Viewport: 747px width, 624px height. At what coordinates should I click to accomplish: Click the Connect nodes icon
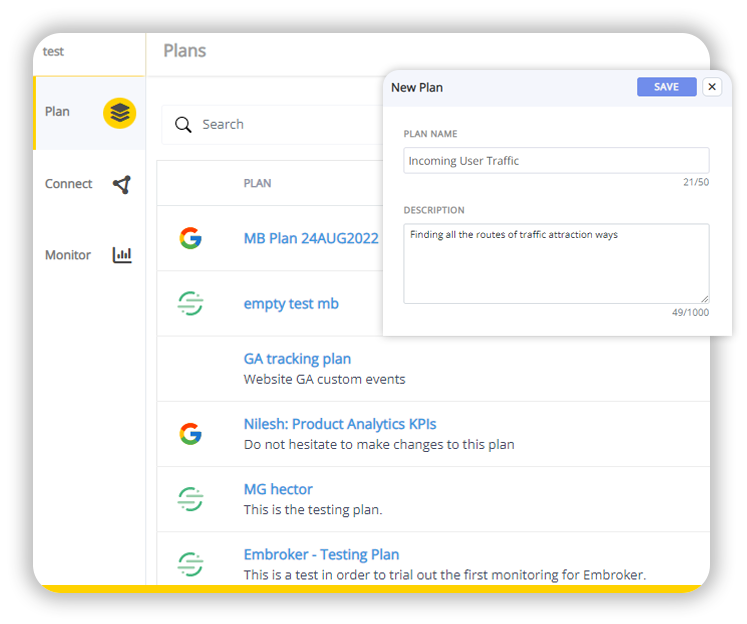coord(121,185)
